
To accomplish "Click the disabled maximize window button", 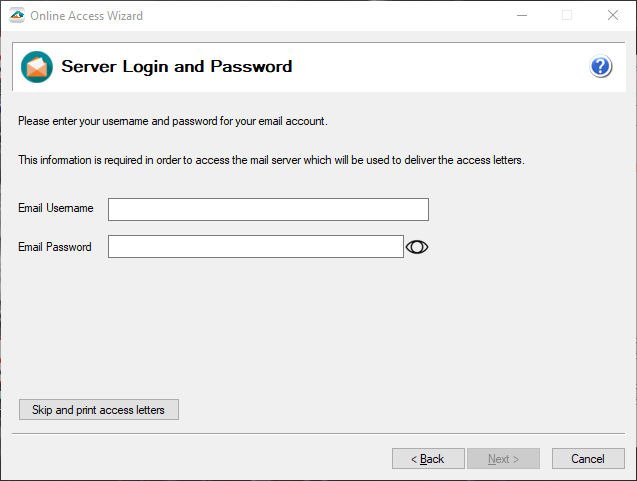I will pos(567,15).
